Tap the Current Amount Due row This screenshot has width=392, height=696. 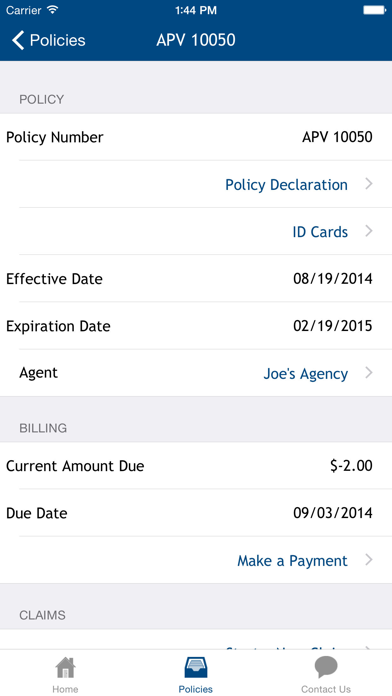(196, 466)
